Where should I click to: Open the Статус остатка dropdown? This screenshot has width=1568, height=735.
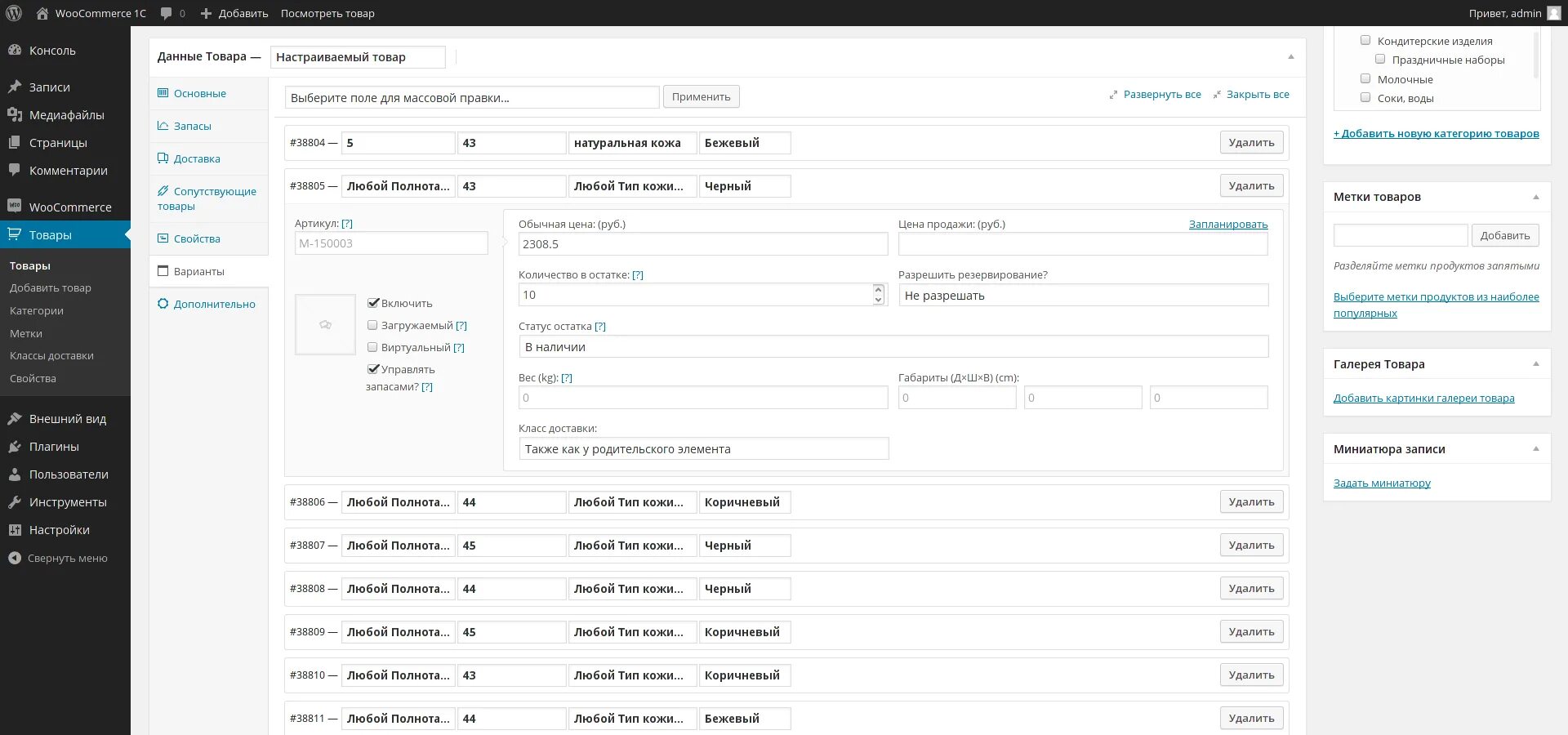pyautogui.click(x=893, y=347)
